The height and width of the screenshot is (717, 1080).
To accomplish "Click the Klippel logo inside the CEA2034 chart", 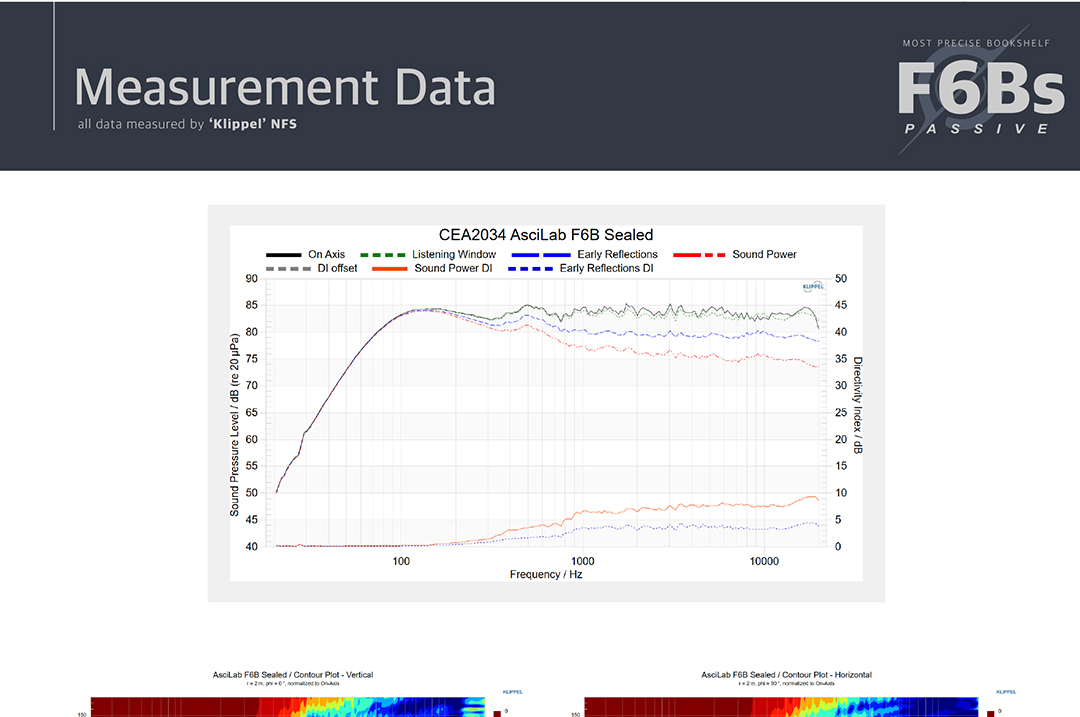I will click(x=813, y=287).
